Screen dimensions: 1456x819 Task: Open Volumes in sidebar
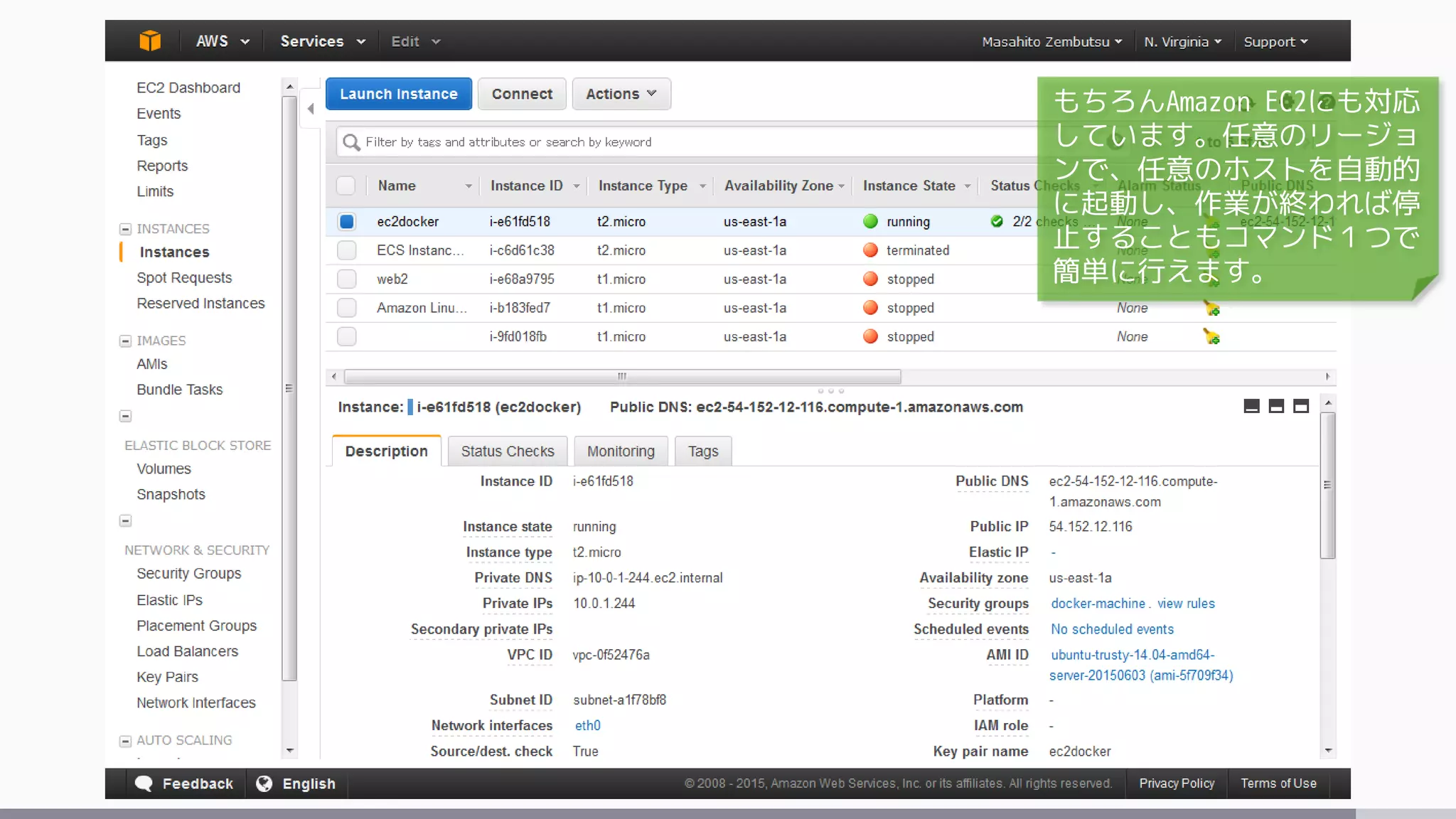pos(164,469)
